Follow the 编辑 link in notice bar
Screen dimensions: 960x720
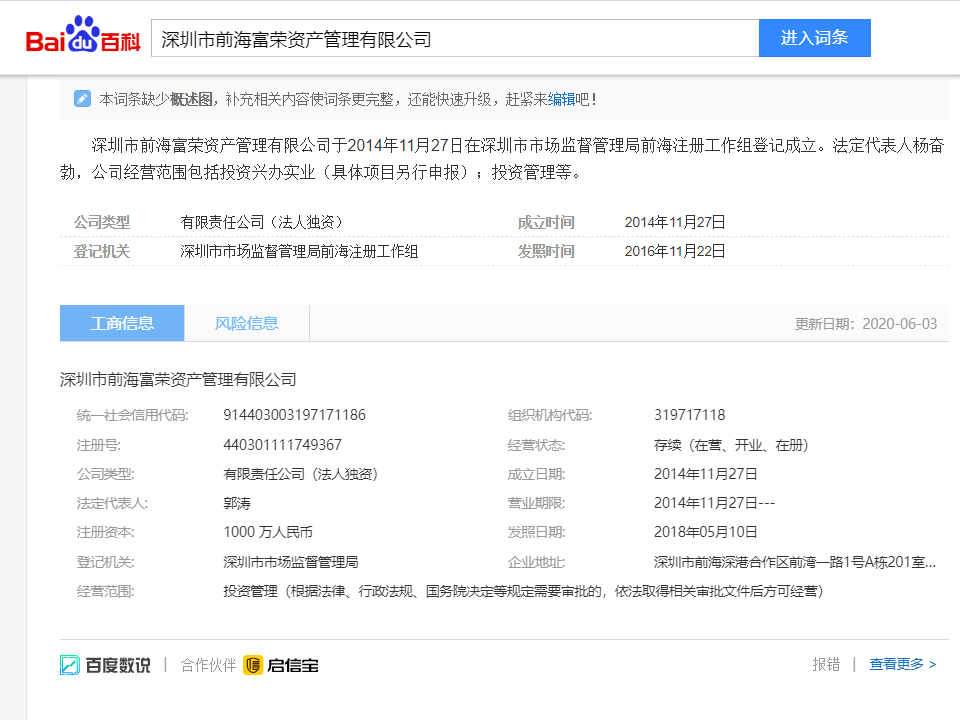[x=561, y=99]
